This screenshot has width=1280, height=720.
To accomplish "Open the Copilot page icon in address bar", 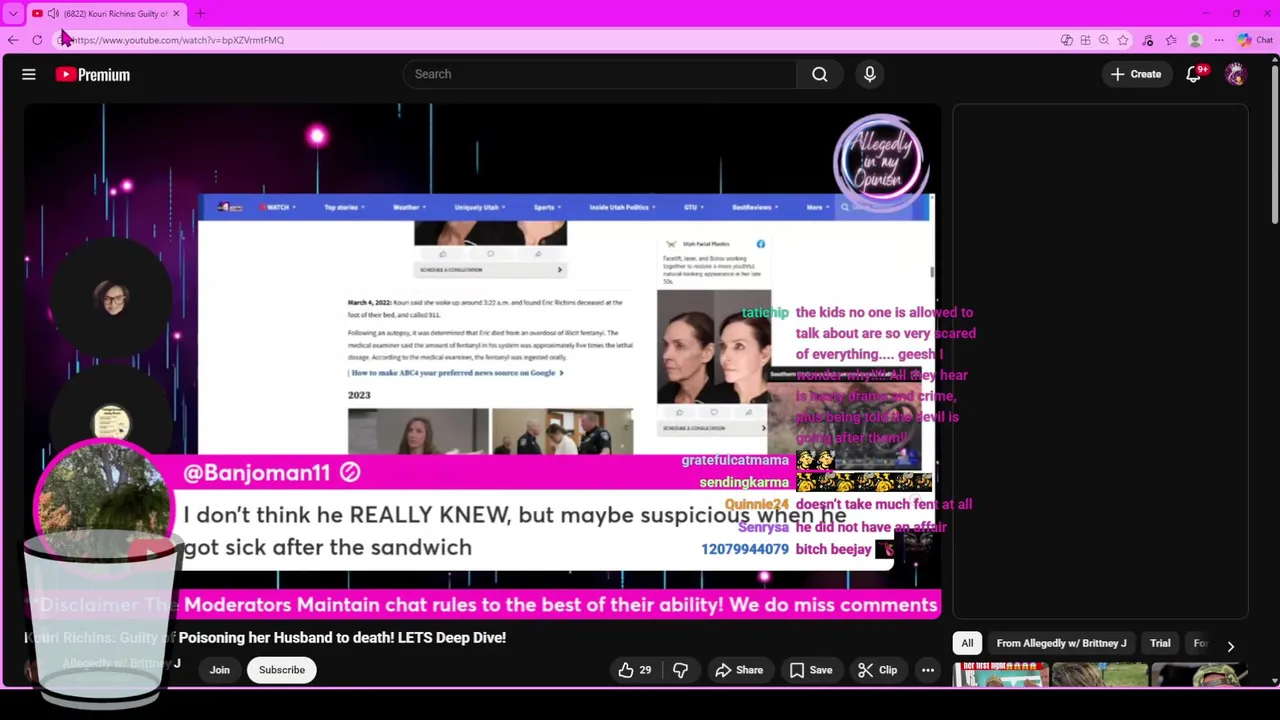I will [x=1067, y=40].
